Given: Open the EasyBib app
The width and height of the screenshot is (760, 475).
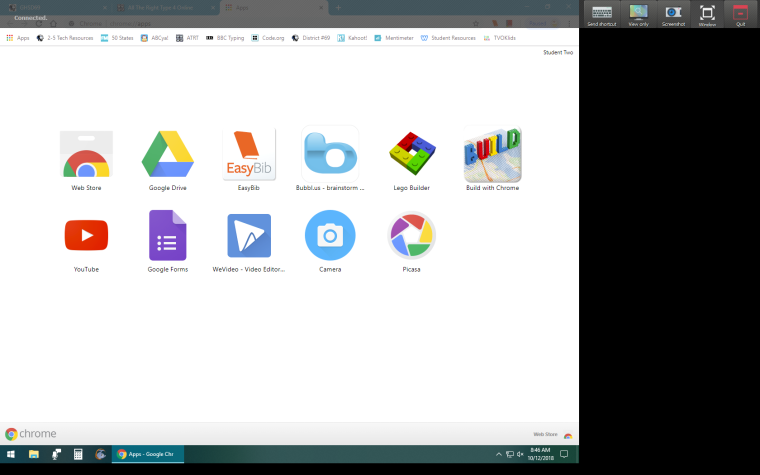Looking at the screenshot, I should (x=249, y=154).
